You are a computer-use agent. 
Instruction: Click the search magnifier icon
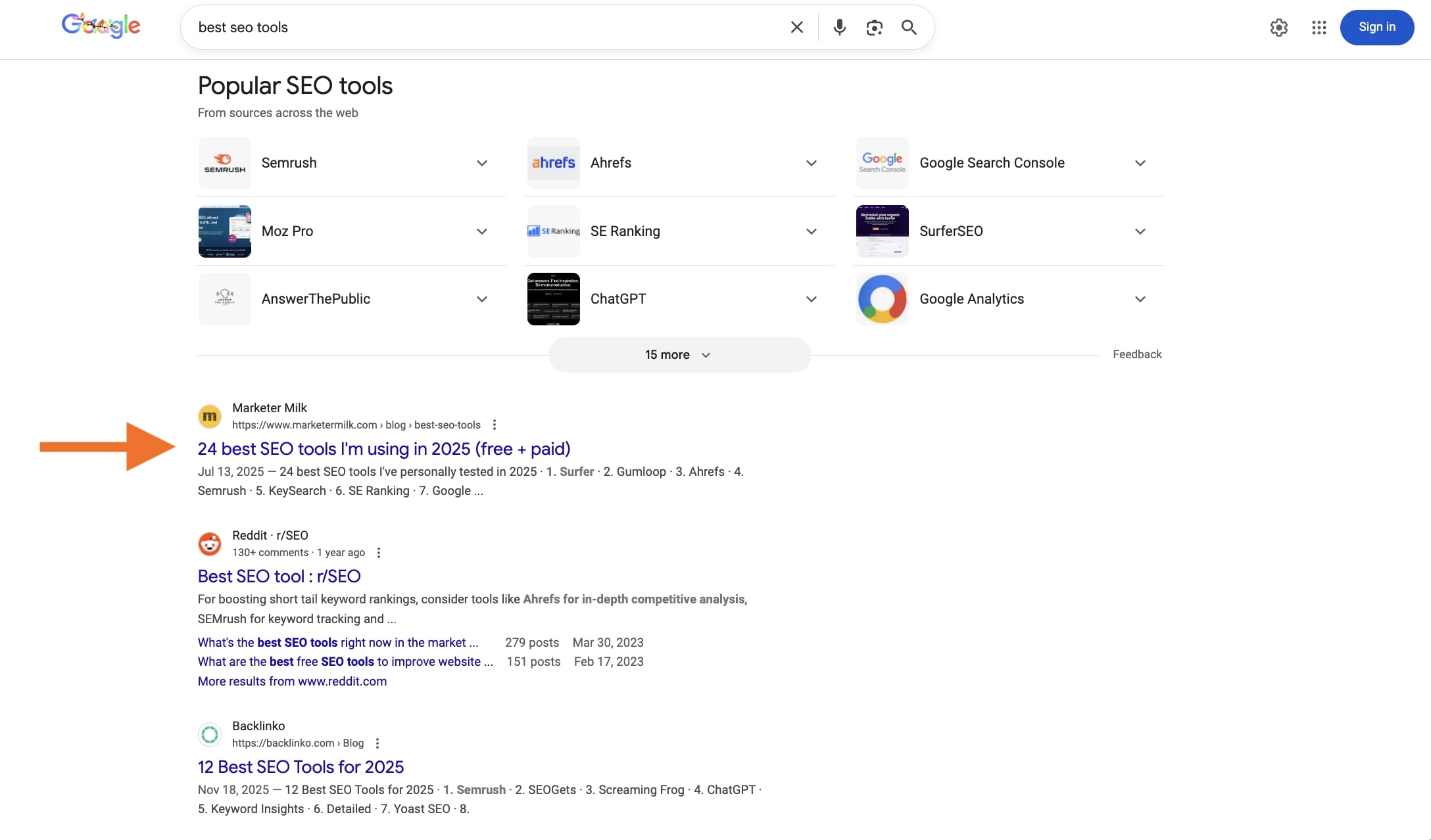tap(909, 27)
